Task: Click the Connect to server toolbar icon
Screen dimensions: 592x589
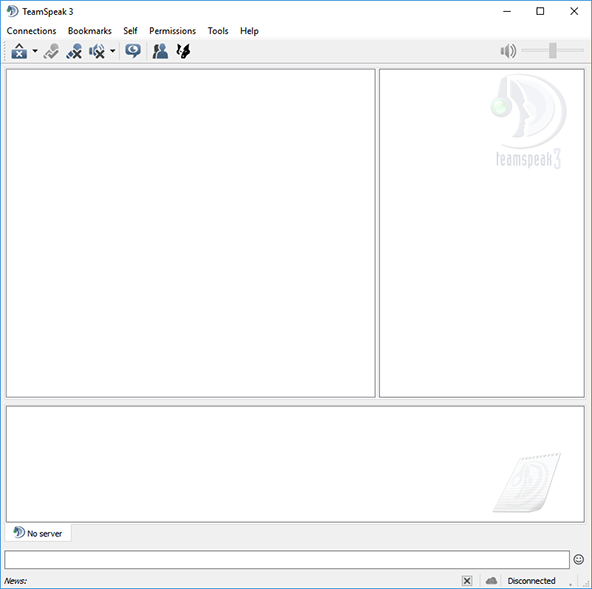Action: pyautogui.click(x=19, y=51)
